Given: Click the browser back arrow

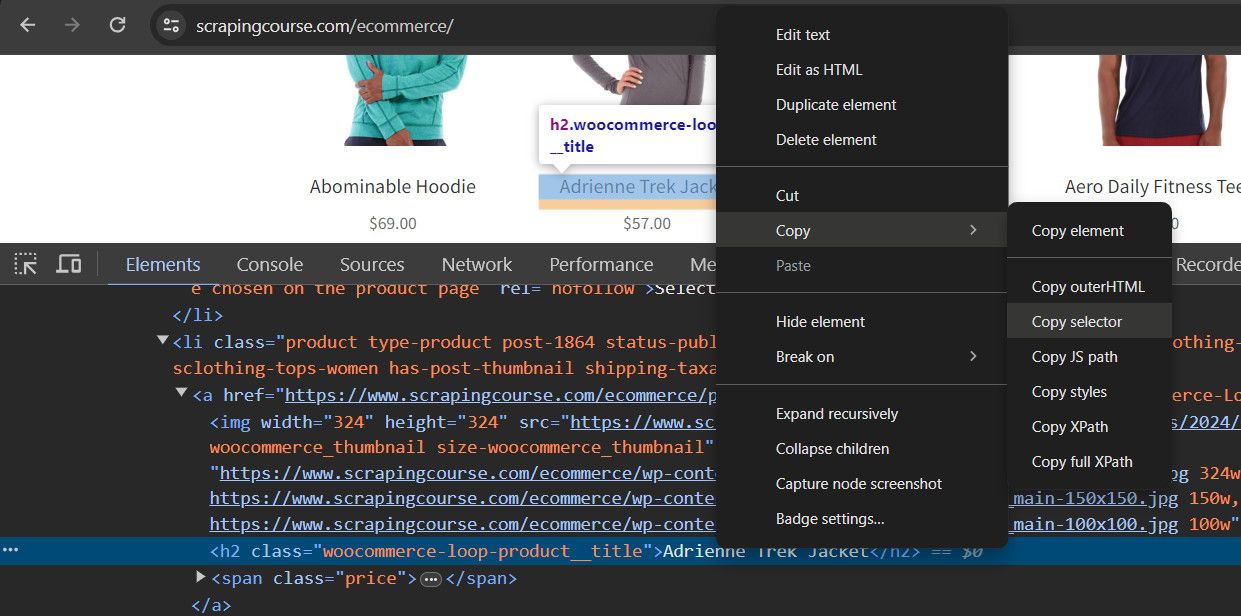Looking at the screenshot, I should point(27,25).
